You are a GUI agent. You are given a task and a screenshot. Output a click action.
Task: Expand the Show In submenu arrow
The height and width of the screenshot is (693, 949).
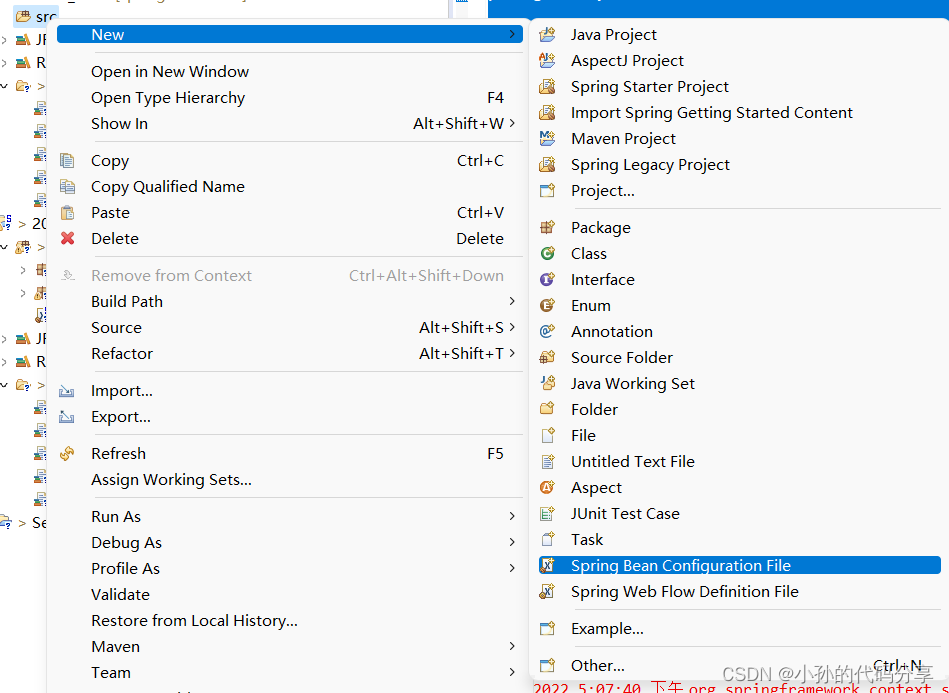coord(512,123)
